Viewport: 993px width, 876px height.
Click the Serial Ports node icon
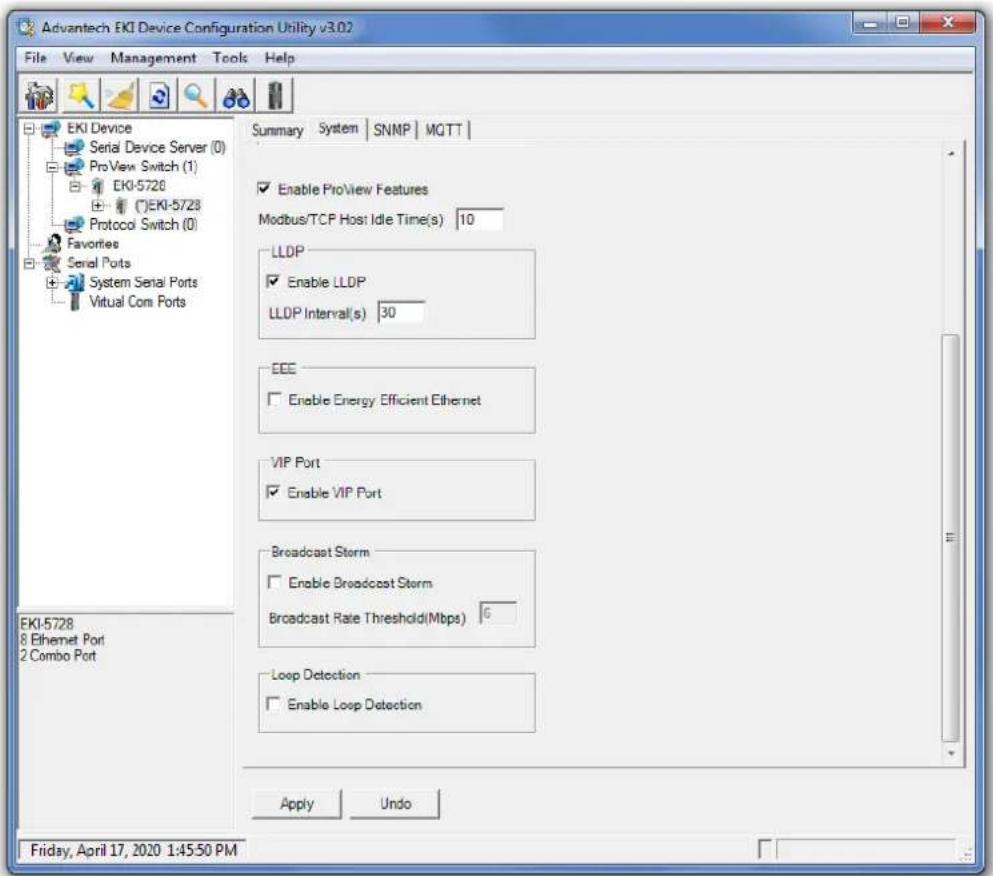[x=51, y=263]
